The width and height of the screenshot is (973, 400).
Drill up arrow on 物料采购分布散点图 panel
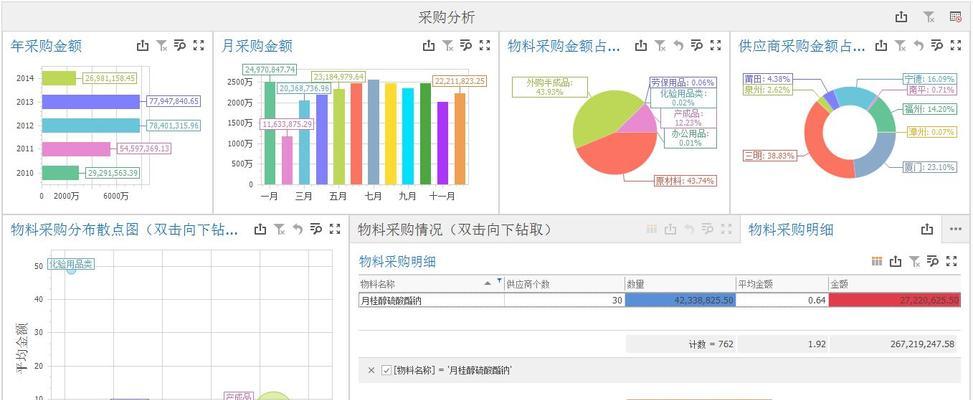pyautogui.click(x=298, y=229)
